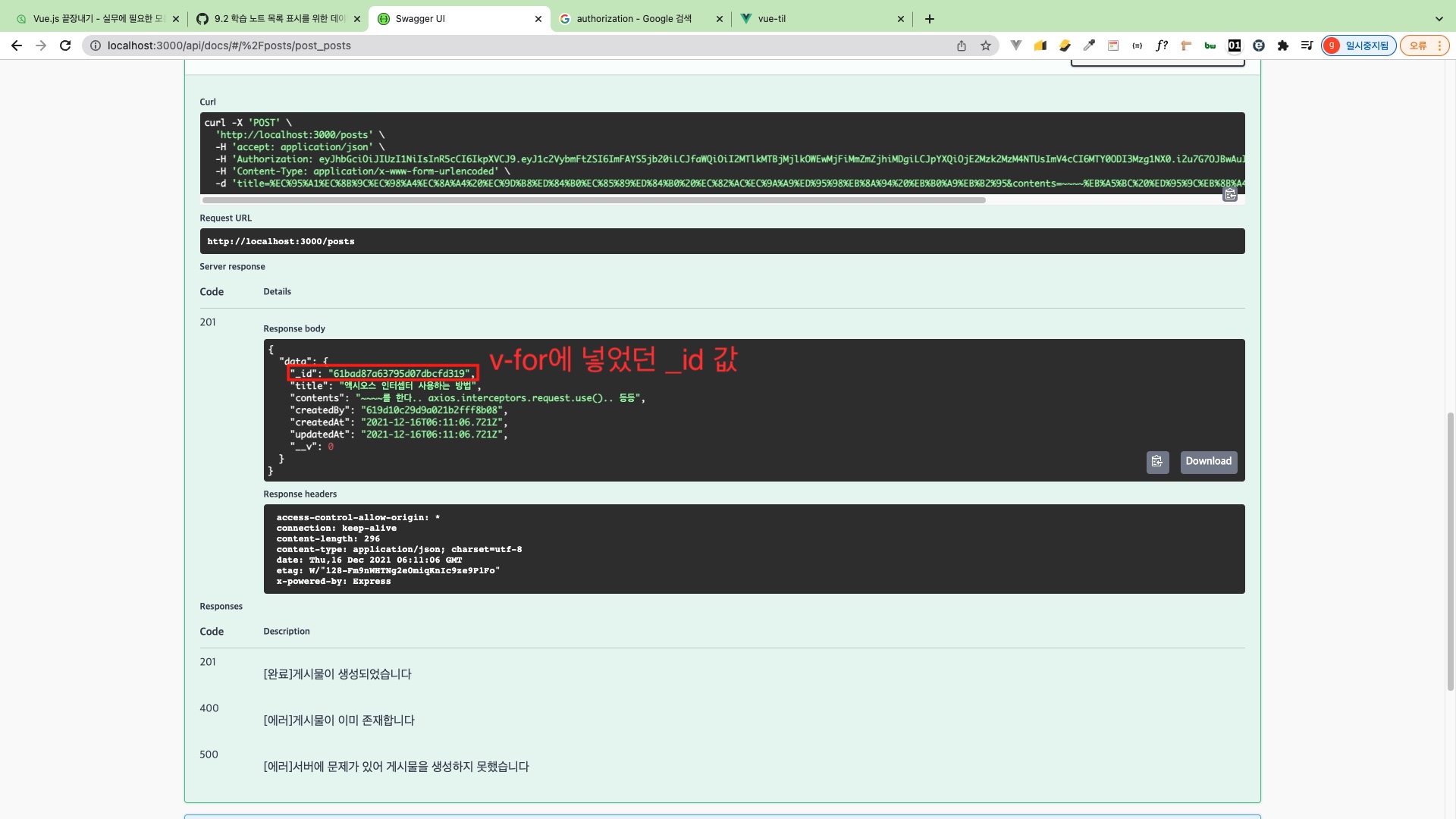The image size is (1456, 819).
Task: Copy the response body to clipboard
Action: point(1157,462)
